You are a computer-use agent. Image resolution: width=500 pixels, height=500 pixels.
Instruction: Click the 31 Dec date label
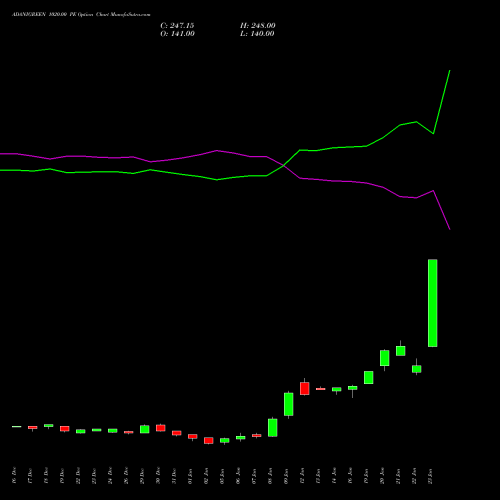(x=174, y=476)
